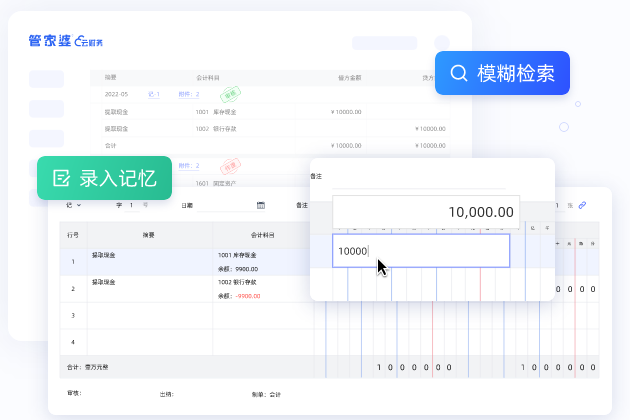Image resolution: width=630 pixels, height=420 pixels.
Task: Select row number 3 in entry table
Action: coord(73,316)
